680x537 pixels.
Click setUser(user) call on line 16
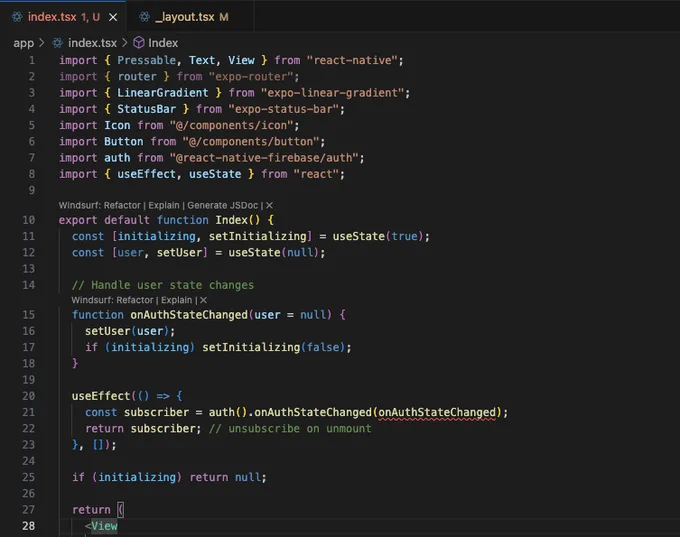(x=127, y=331)
